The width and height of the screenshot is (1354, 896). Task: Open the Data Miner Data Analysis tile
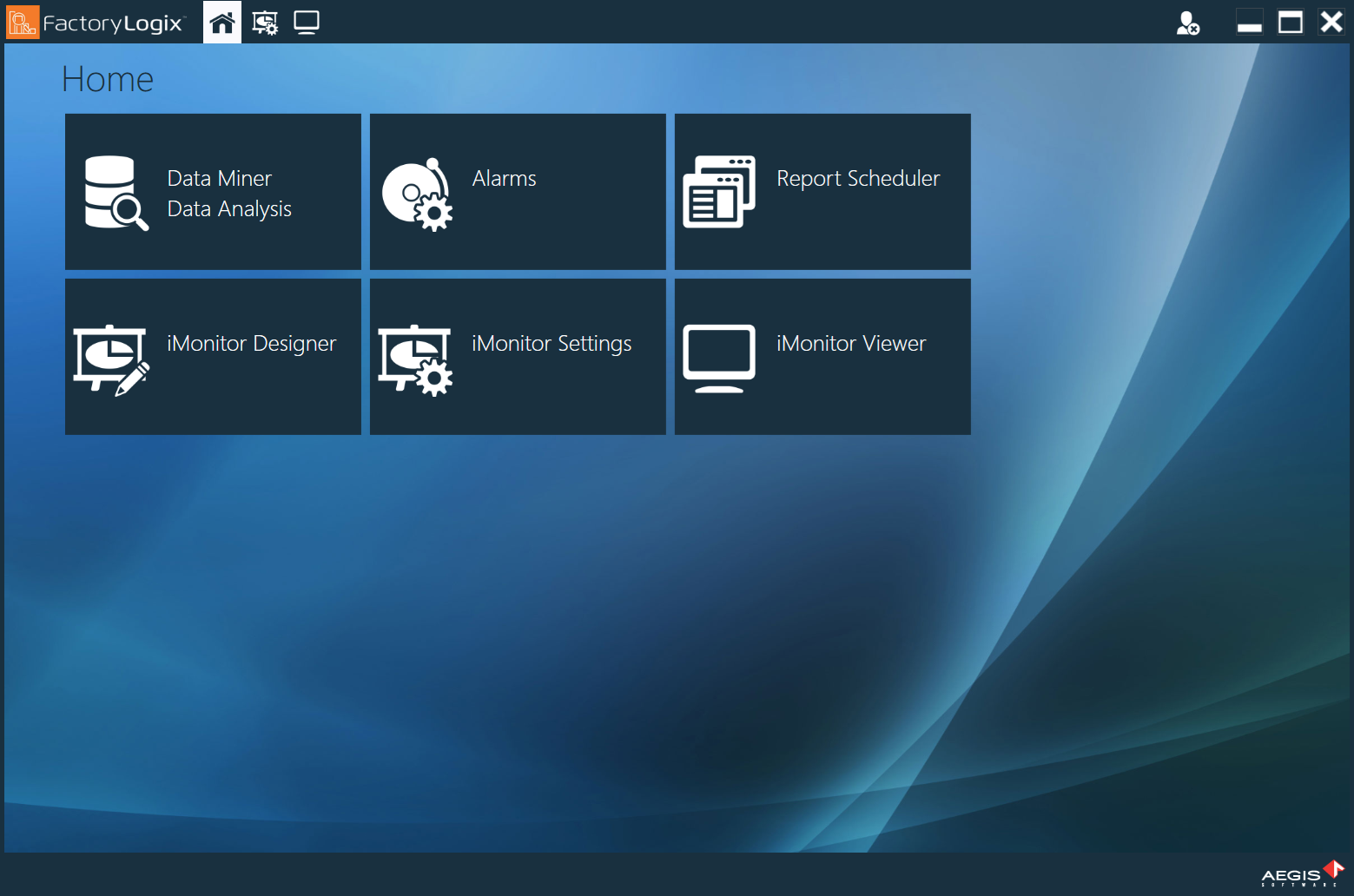coord(229,194)
